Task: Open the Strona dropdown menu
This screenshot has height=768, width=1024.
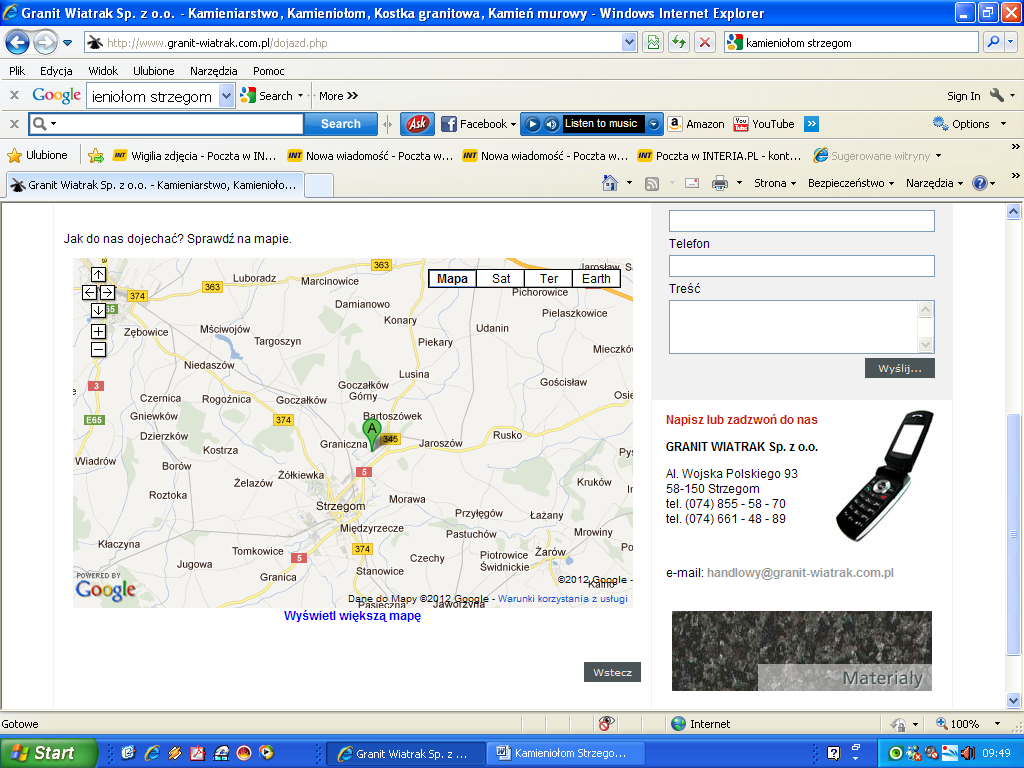Action: (775, 183)
